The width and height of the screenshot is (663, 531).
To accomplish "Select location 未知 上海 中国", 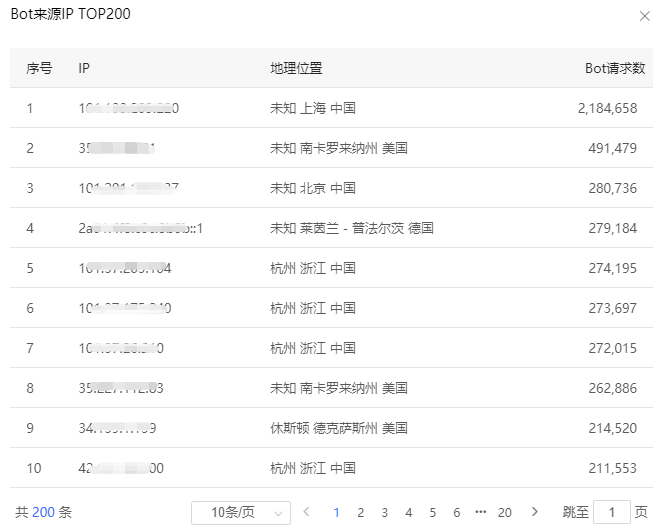I will 312,108.
